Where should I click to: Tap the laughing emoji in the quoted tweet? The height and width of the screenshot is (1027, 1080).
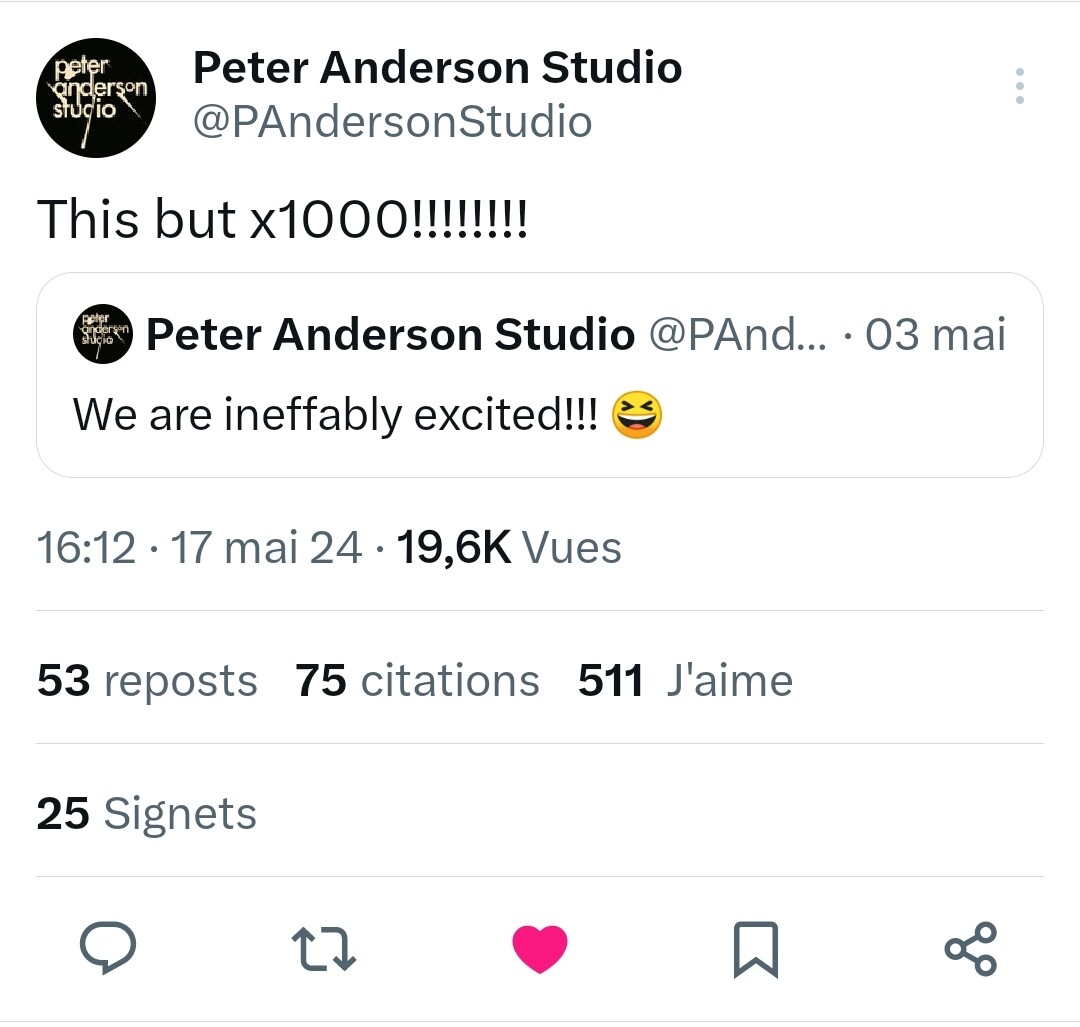coord(635,414)
